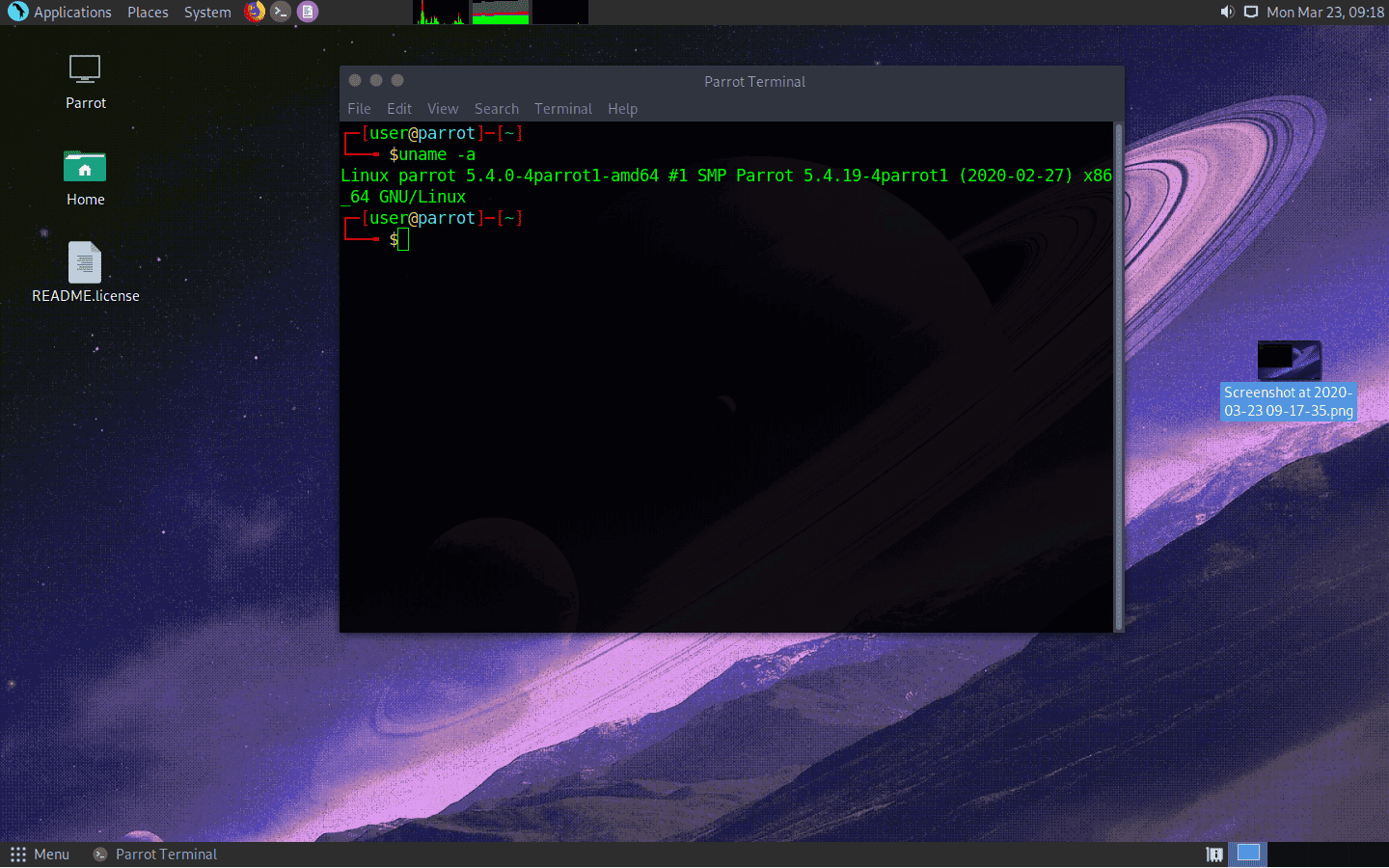
Task: Click the '64 GNU/Linux' output line
Action: tap(403, 197)
